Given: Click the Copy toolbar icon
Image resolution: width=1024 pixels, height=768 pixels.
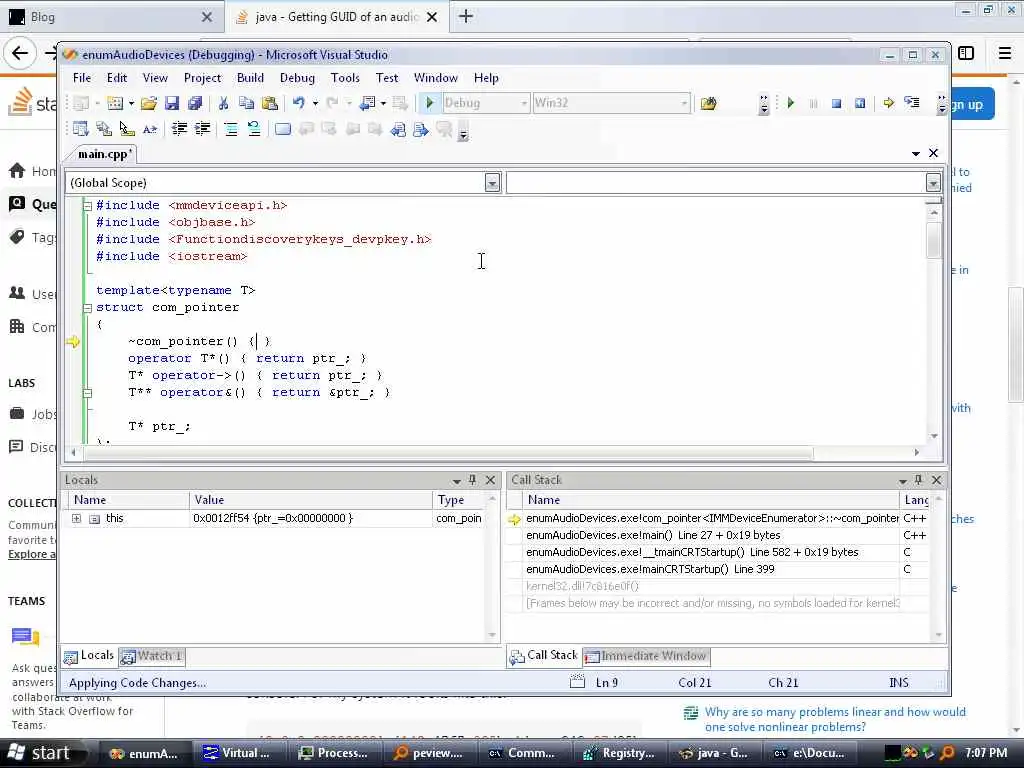Looking at the screenshot, I should (246, 103).
